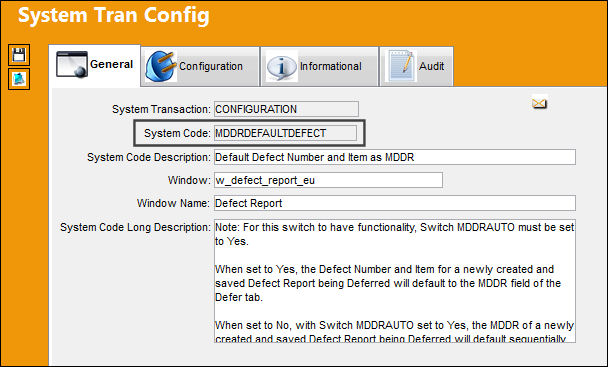Click the Save floppy disk icon
608x367 pixels.
point(19,55)
